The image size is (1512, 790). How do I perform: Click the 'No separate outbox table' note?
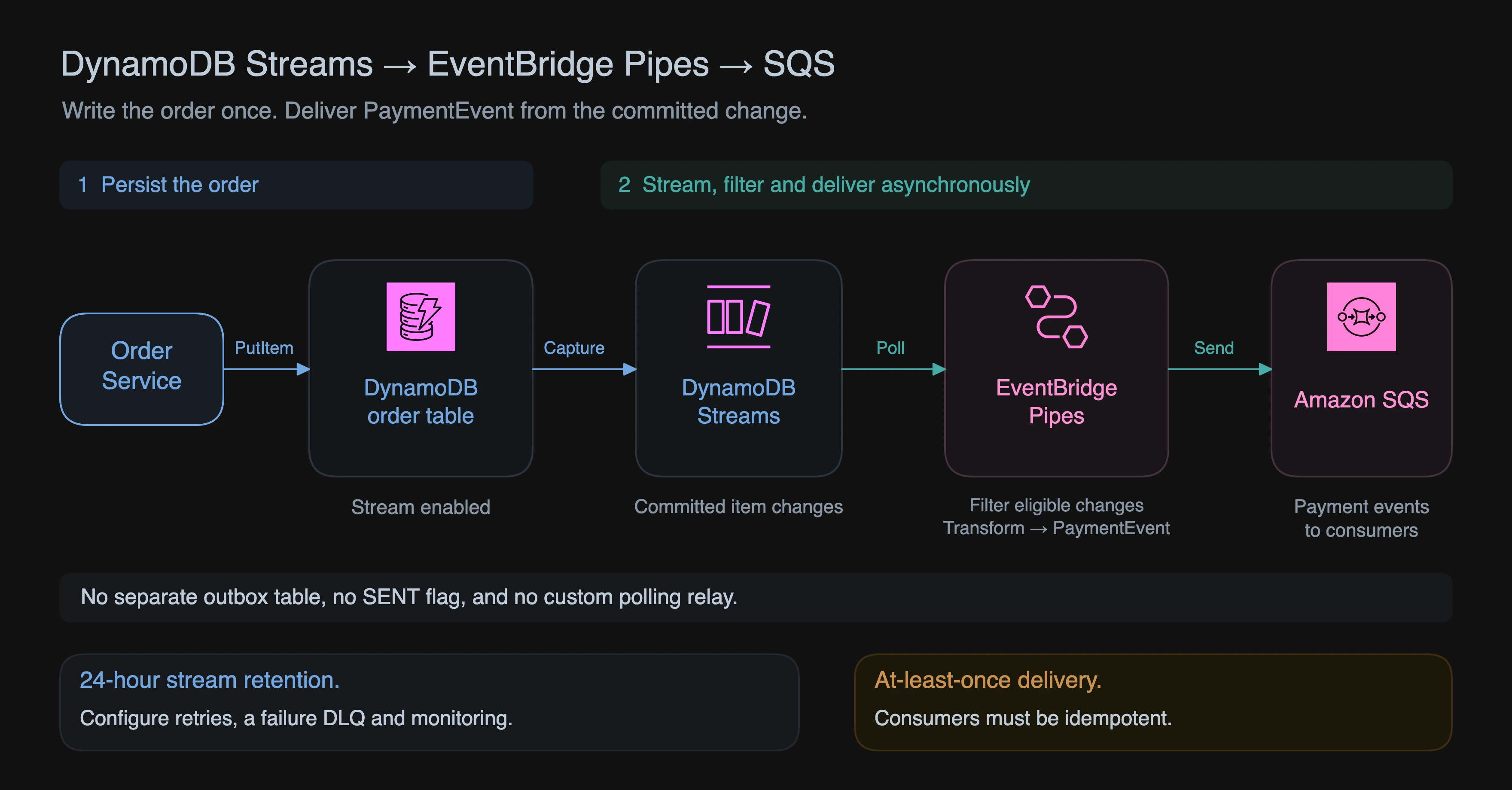click(x=756, y=597)
